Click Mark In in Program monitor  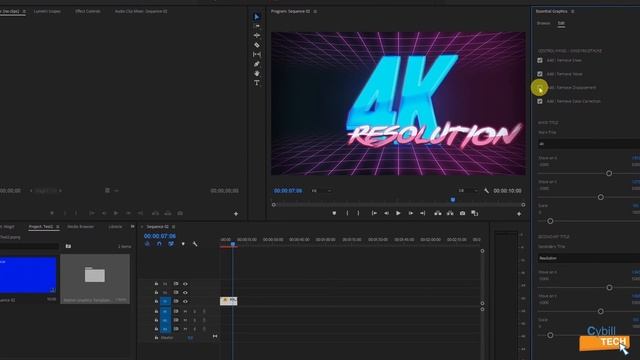point(347,213)
